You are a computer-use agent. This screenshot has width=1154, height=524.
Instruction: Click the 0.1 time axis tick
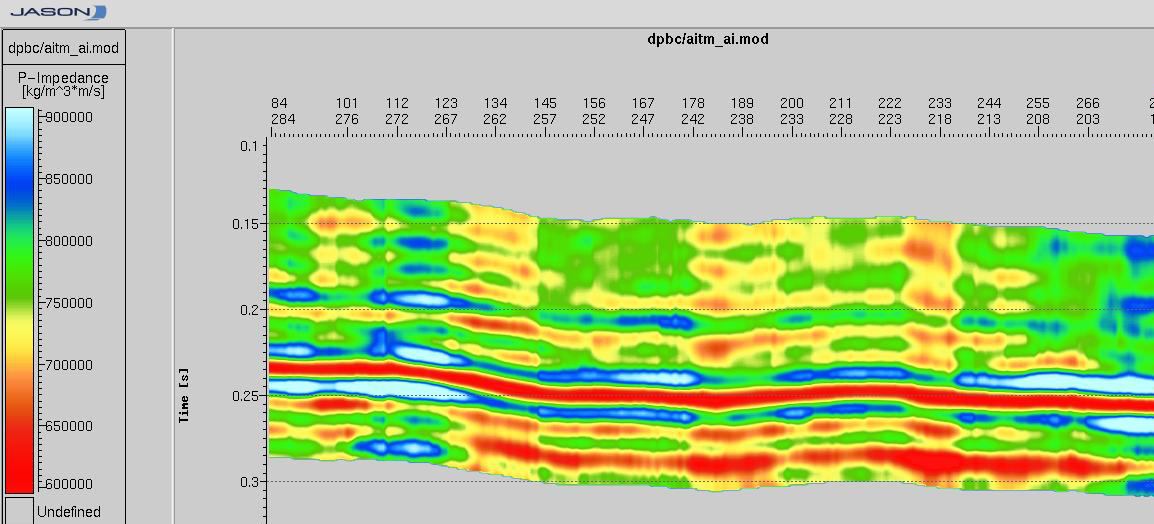pyautogui.click(x=248, y=146)
